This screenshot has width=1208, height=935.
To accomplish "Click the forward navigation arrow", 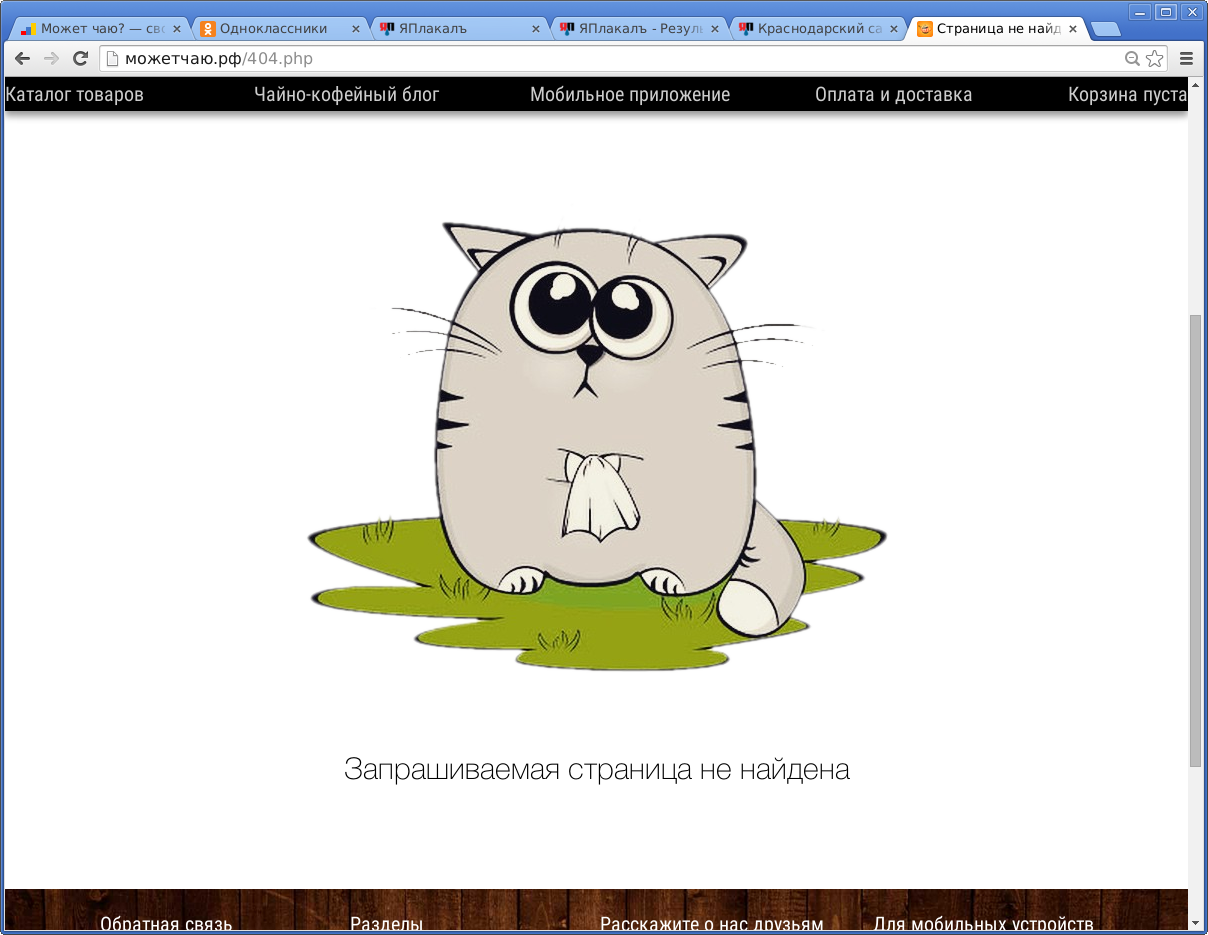I will pos(50,58).
